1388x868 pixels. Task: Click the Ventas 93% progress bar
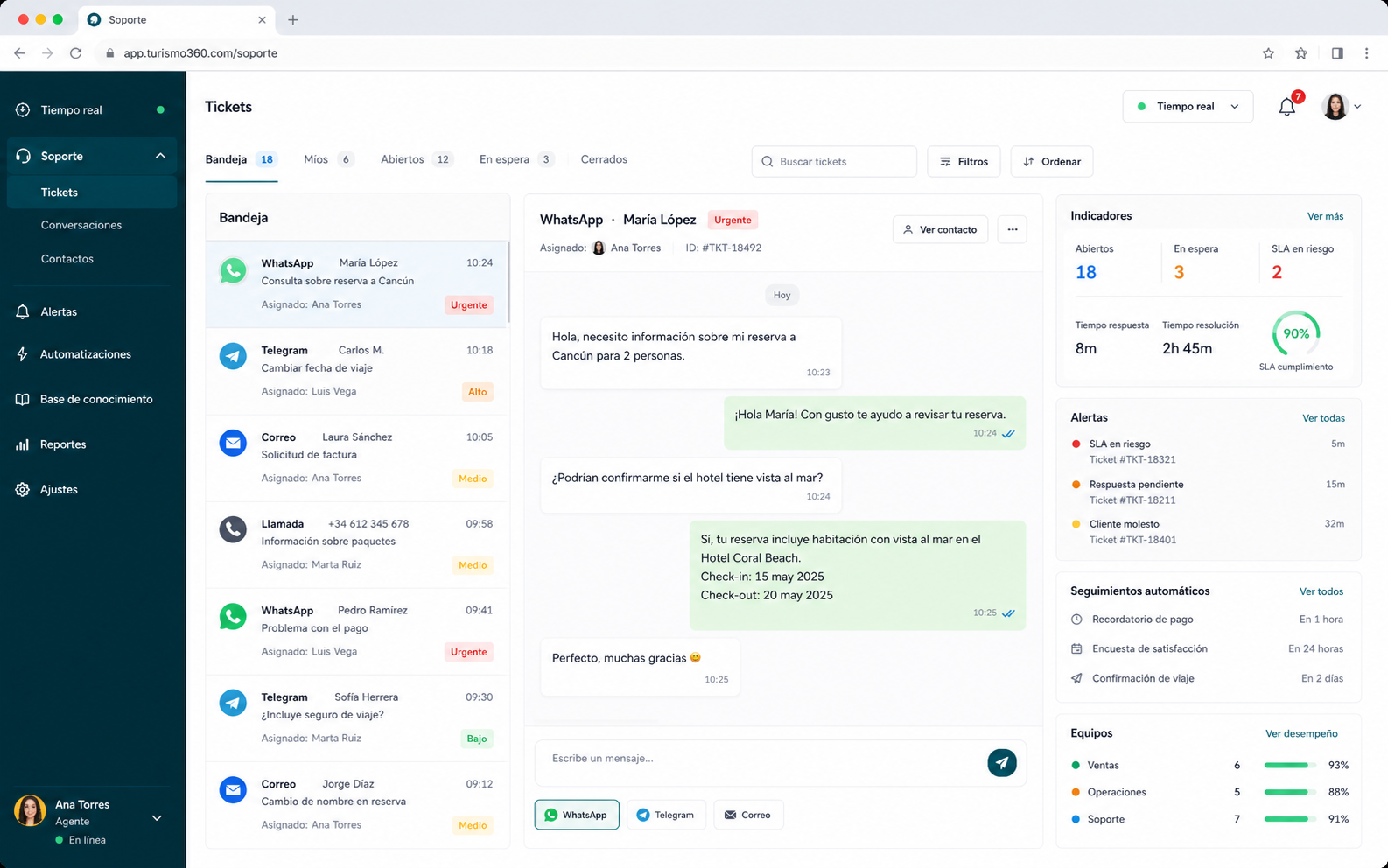(1290, 765)
